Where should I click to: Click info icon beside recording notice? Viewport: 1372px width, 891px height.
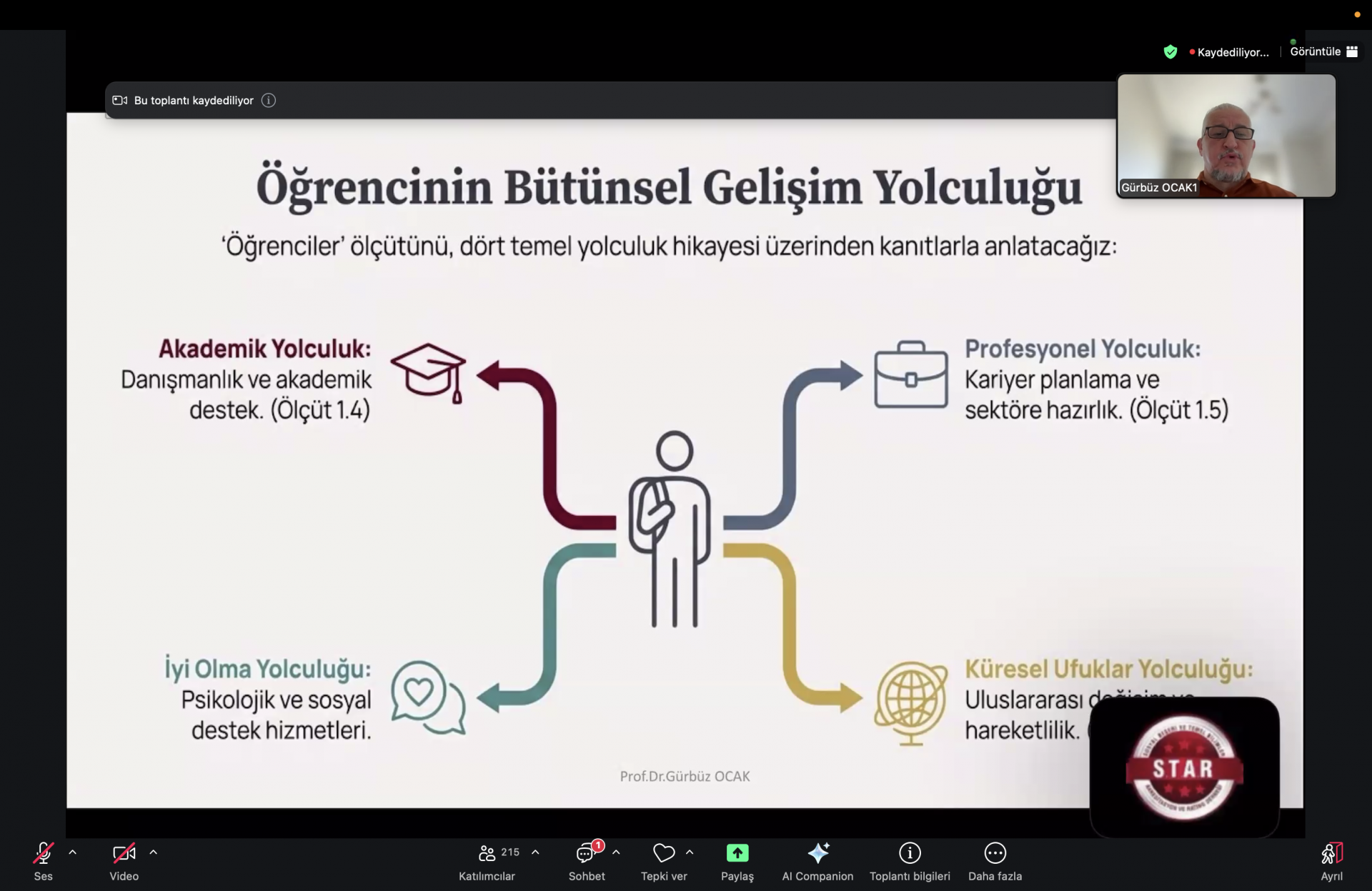269,101
